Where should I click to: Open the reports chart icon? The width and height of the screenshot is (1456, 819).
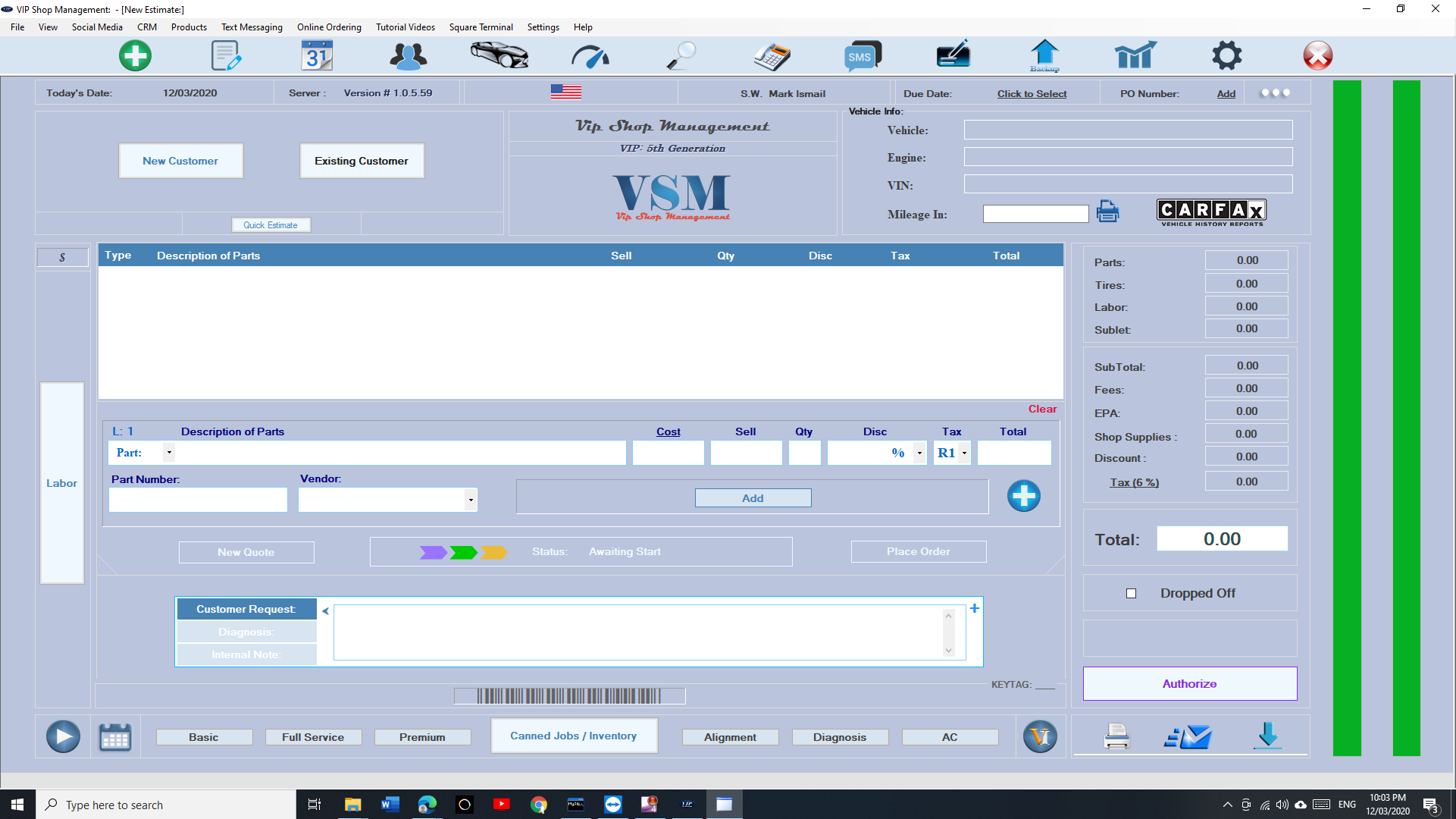(x=1135, y=55)
